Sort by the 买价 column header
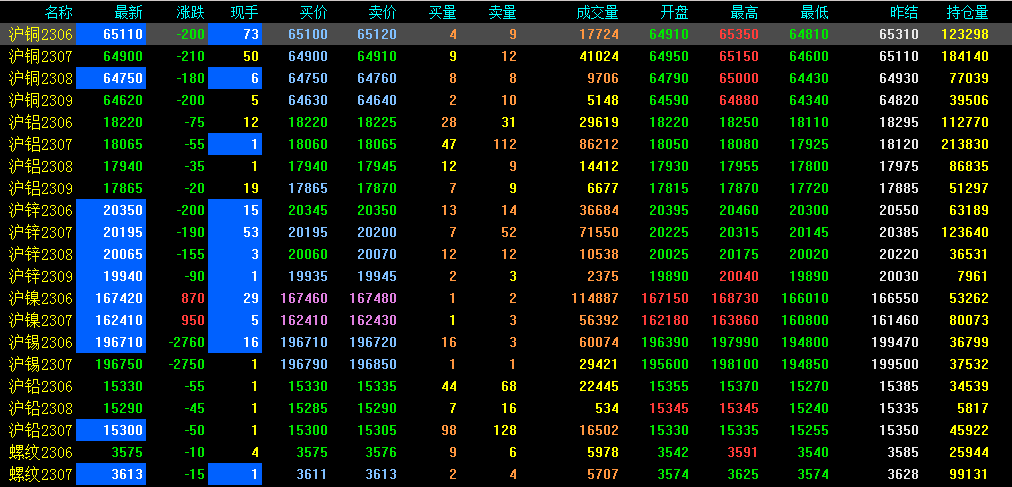This screenshot has width=1012, height=487. pyautogui.click(x=313, y=12)
